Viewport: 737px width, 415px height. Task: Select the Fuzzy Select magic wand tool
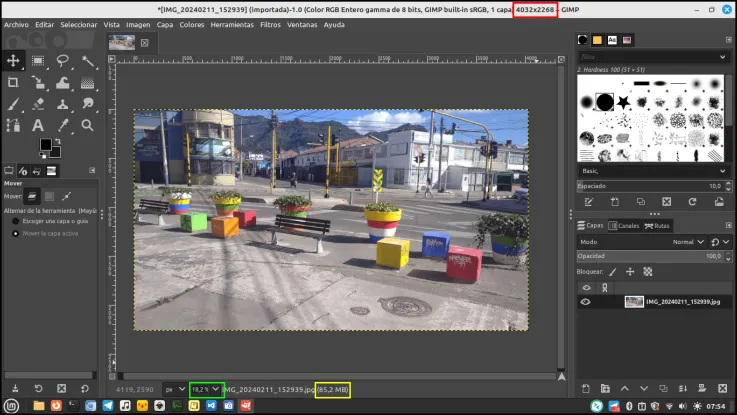(87, 61)
